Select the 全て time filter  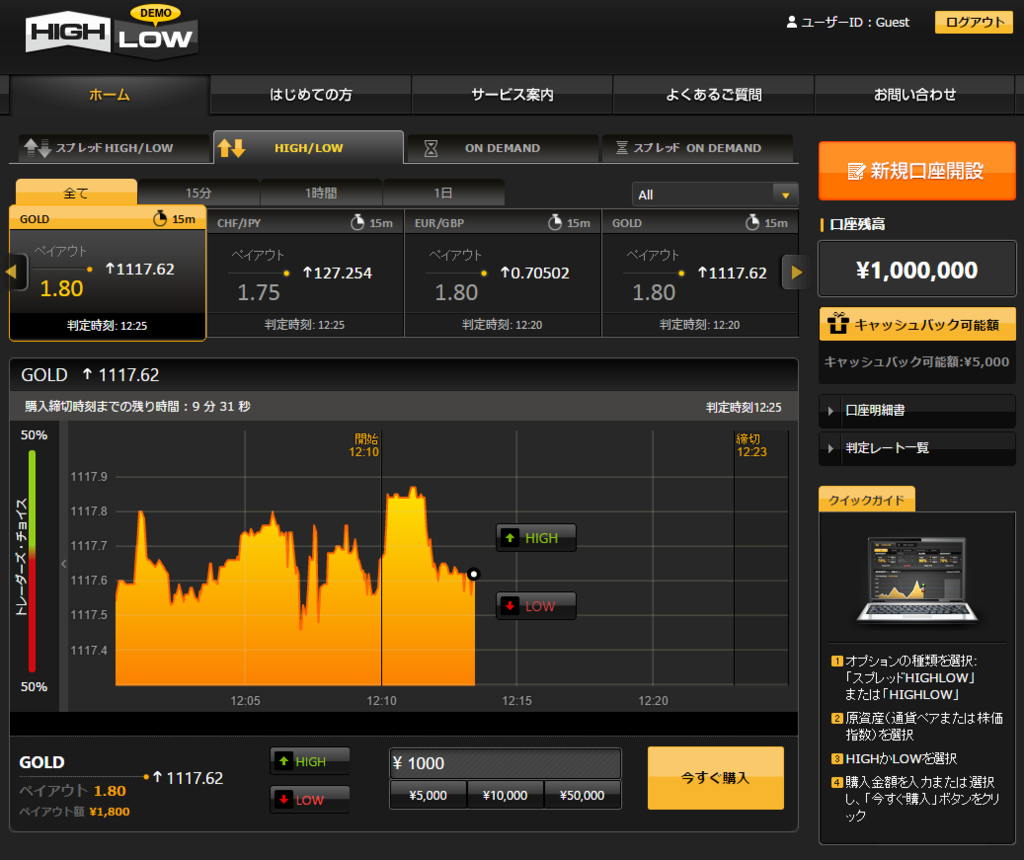(76, 193)
